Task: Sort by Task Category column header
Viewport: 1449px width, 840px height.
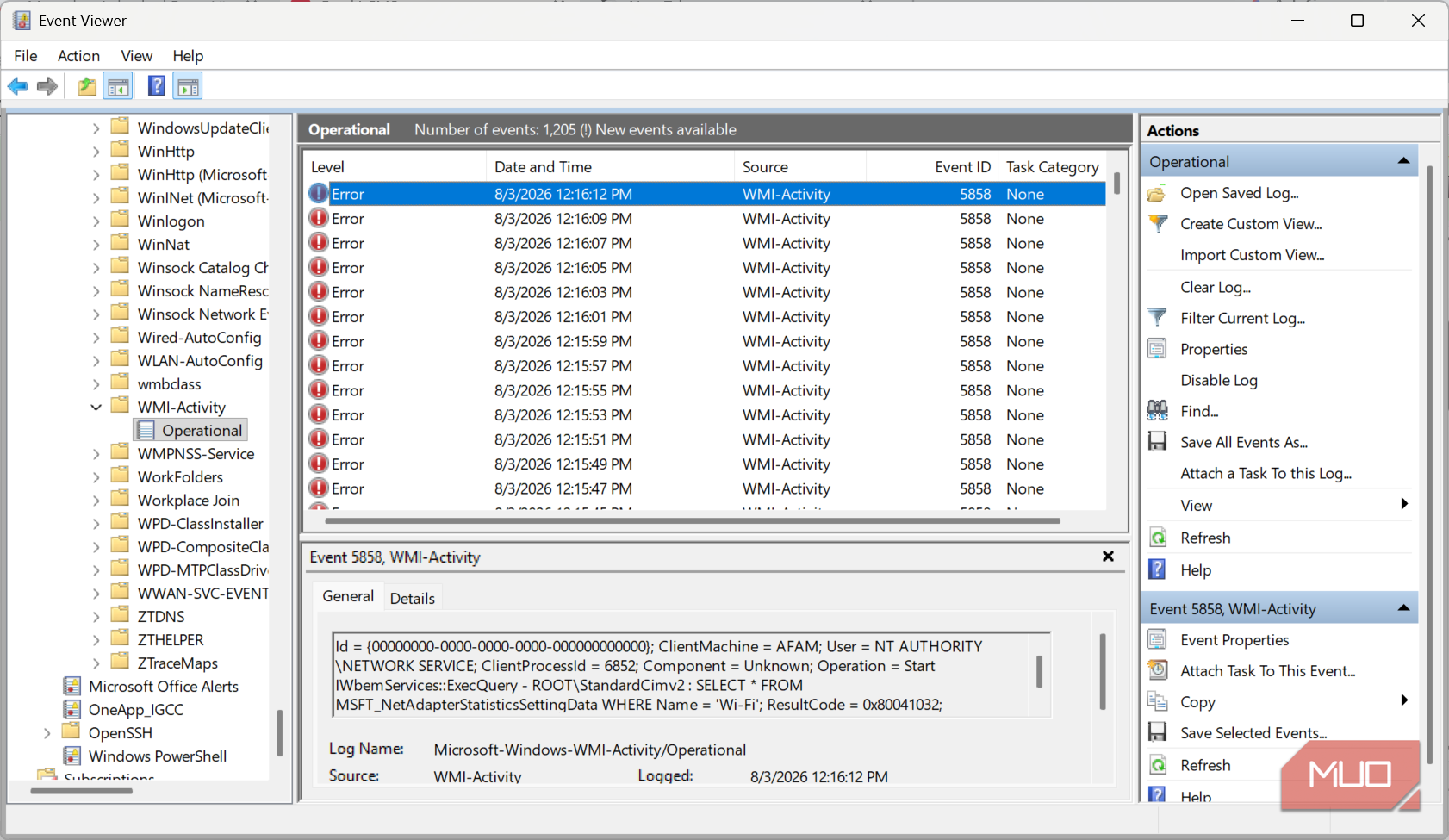Action: (1052, 167)
